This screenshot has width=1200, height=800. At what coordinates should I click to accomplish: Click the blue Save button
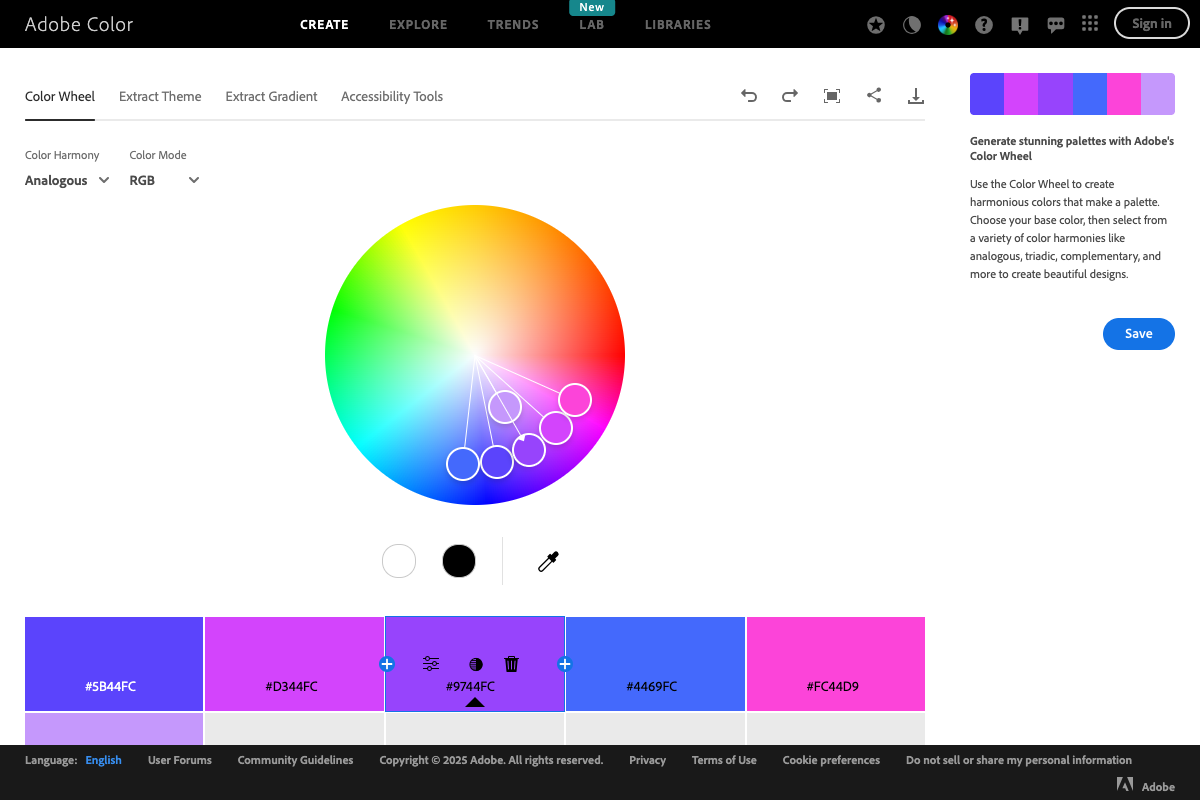[x=1138, y=333]
